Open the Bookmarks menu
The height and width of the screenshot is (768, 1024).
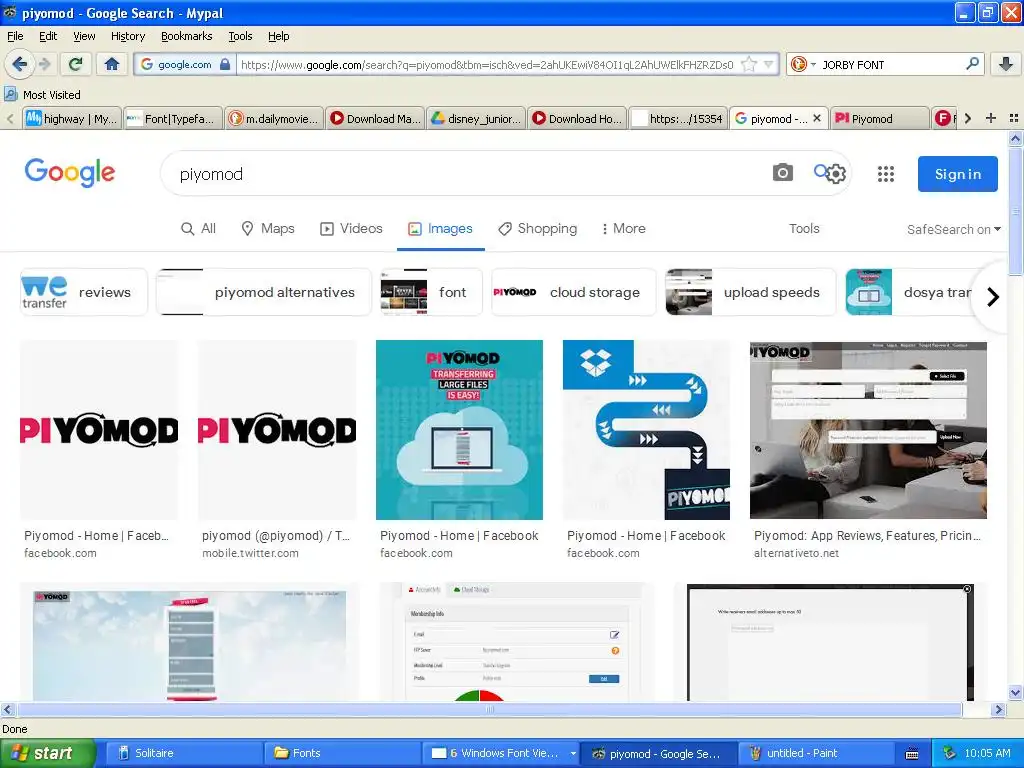(186, 36)
